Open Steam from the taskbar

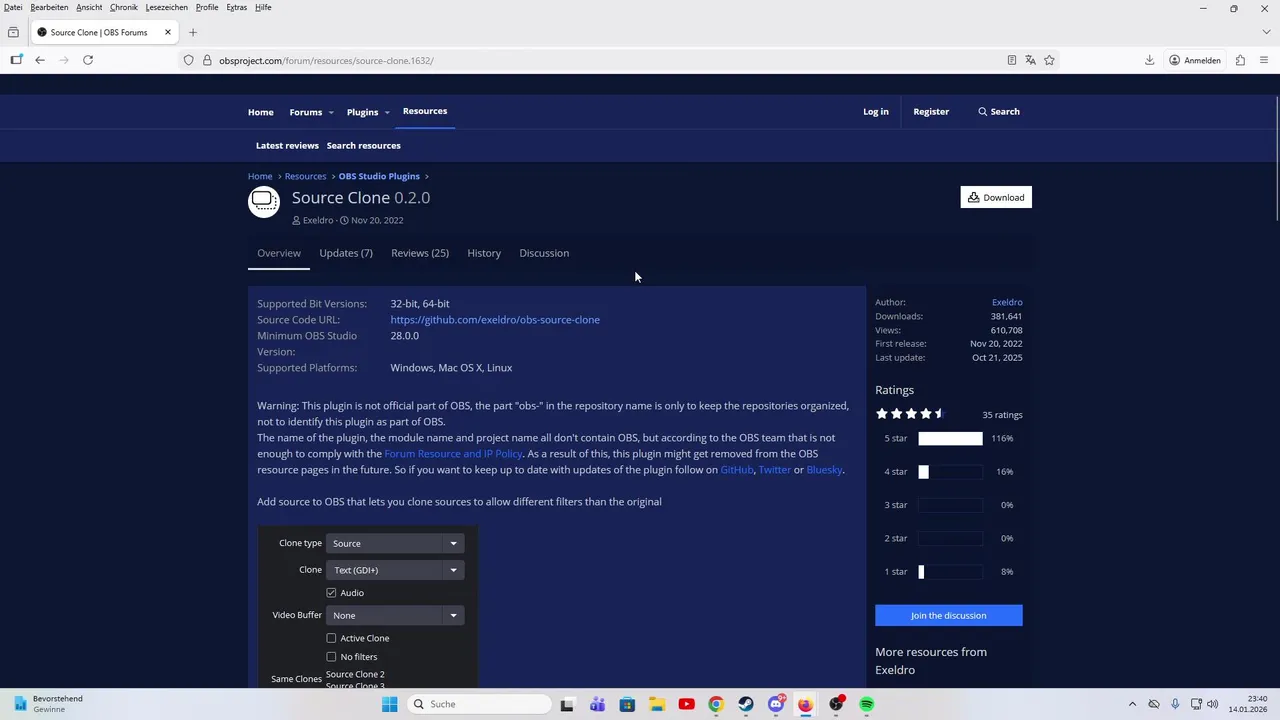746,704
